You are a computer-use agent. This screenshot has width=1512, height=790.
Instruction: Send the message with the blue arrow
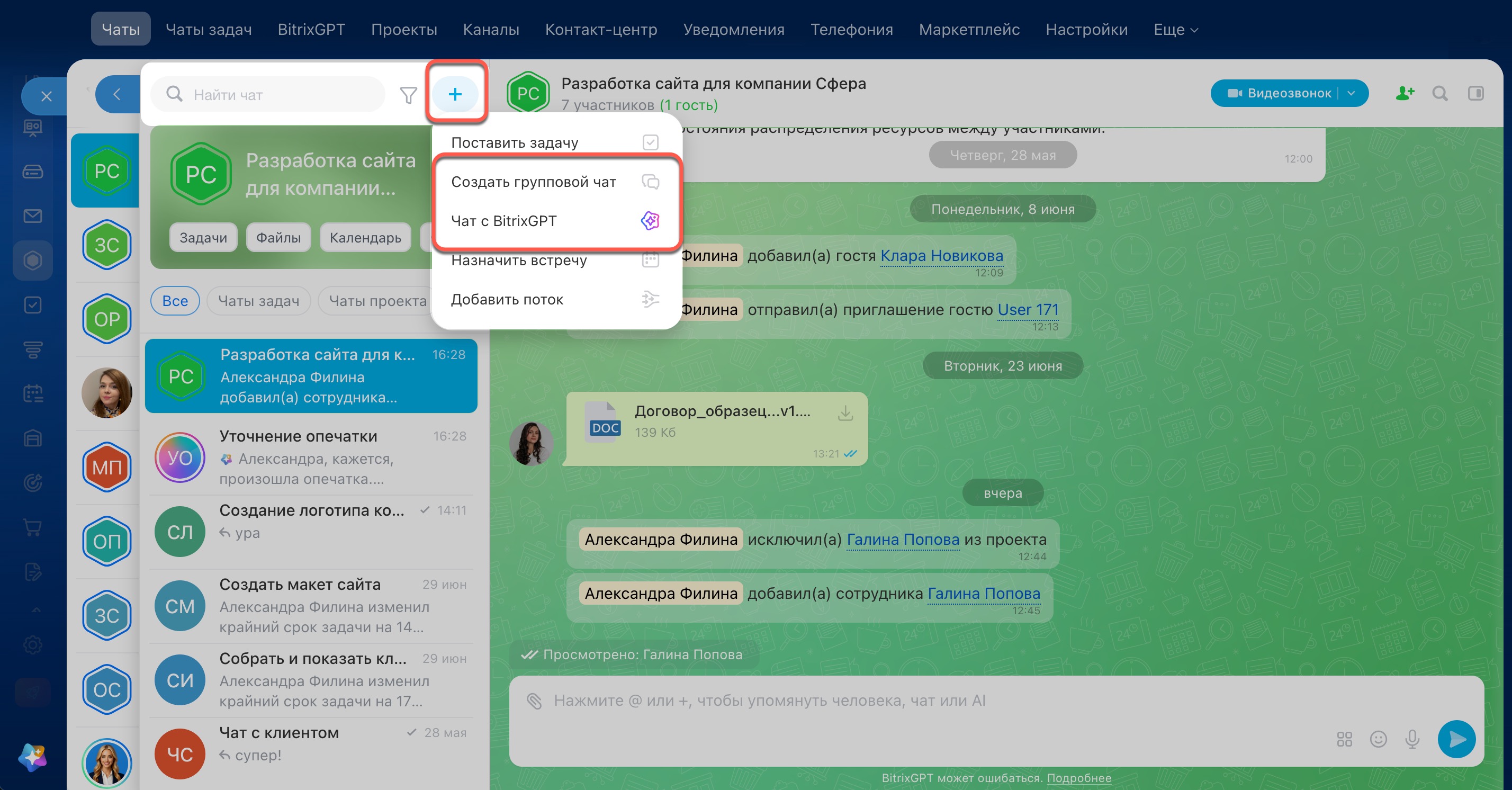(x=1457, y=739)
